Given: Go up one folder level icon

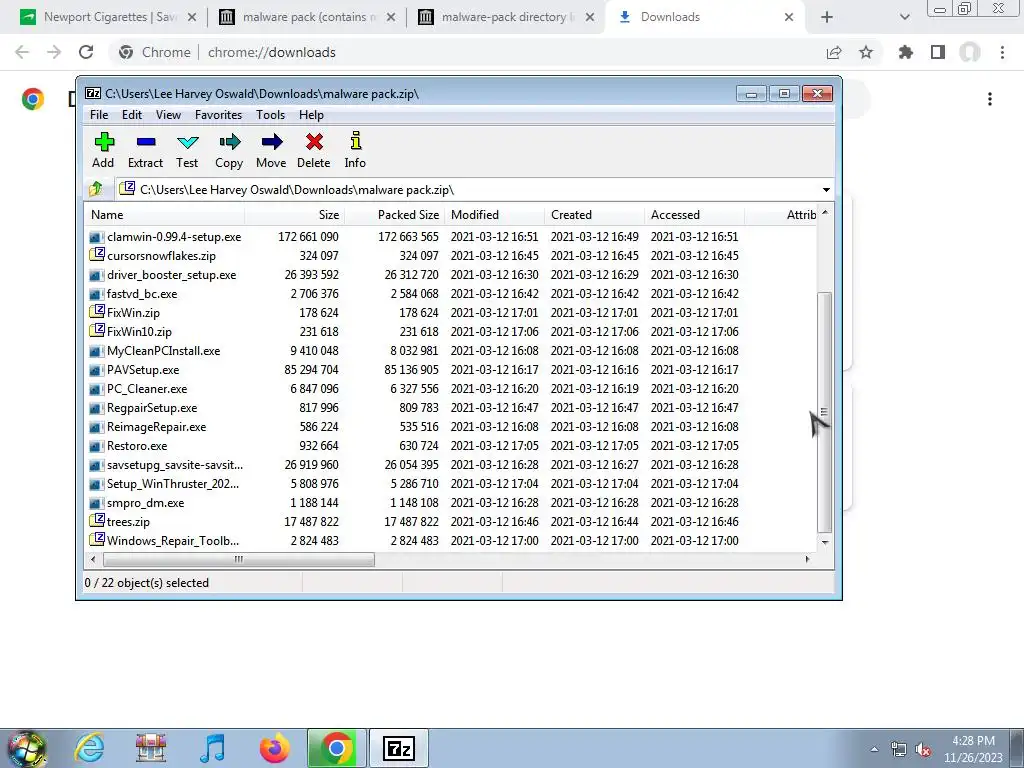Looking at the screenshot, I should 95,189.
